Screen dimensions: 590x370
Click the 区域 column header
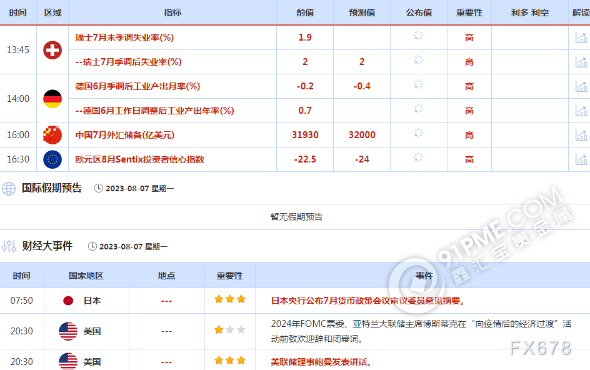pyautogui.click(x=53, y=12)
